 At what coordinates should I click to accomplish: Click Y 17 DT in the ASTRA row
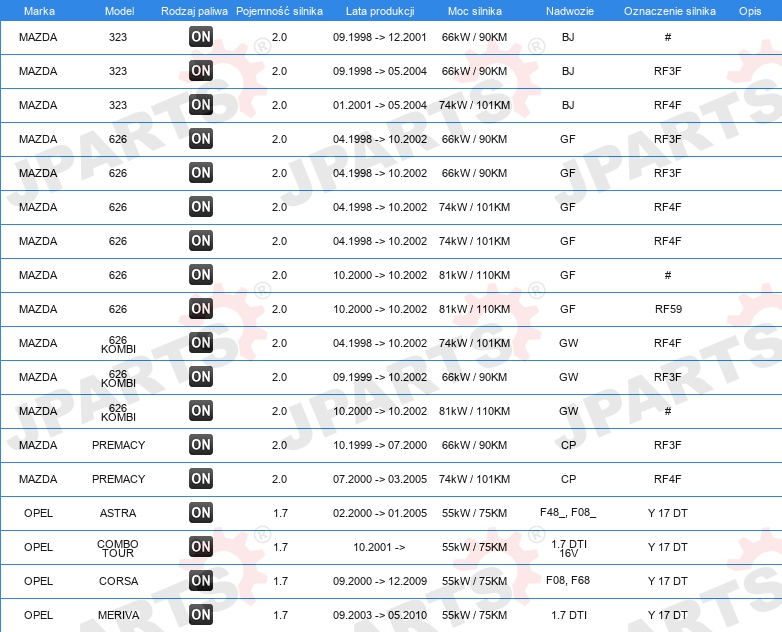(x=668, y=513)
